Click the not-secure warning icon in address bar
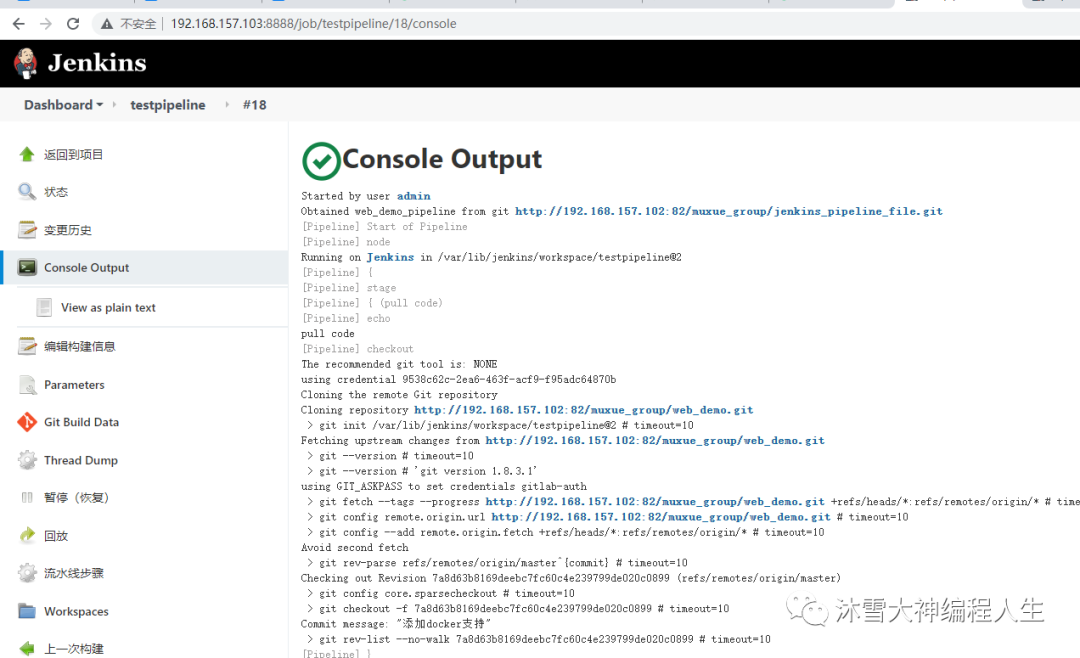The width and height of the screenshot is (1080, 658). point(107,24)
